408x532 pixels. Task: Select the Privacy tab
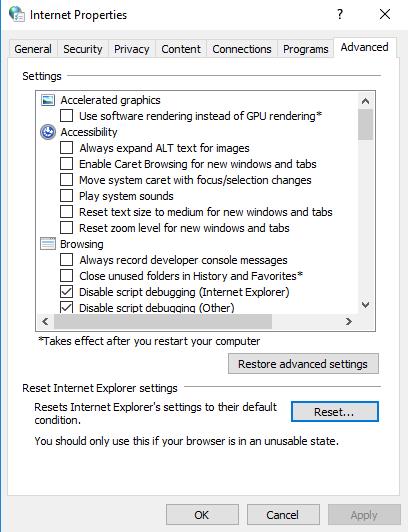(x=132, y=49)
